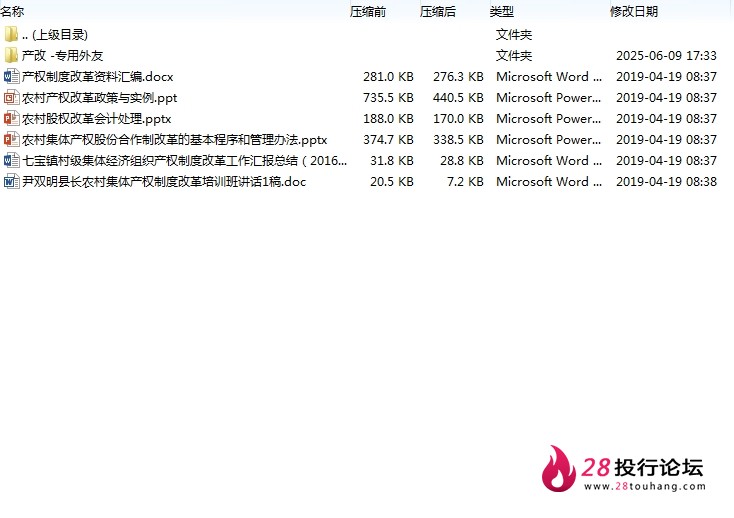
Task: Click the 374.7 KB size cell
Action: [x=389, y=140]
